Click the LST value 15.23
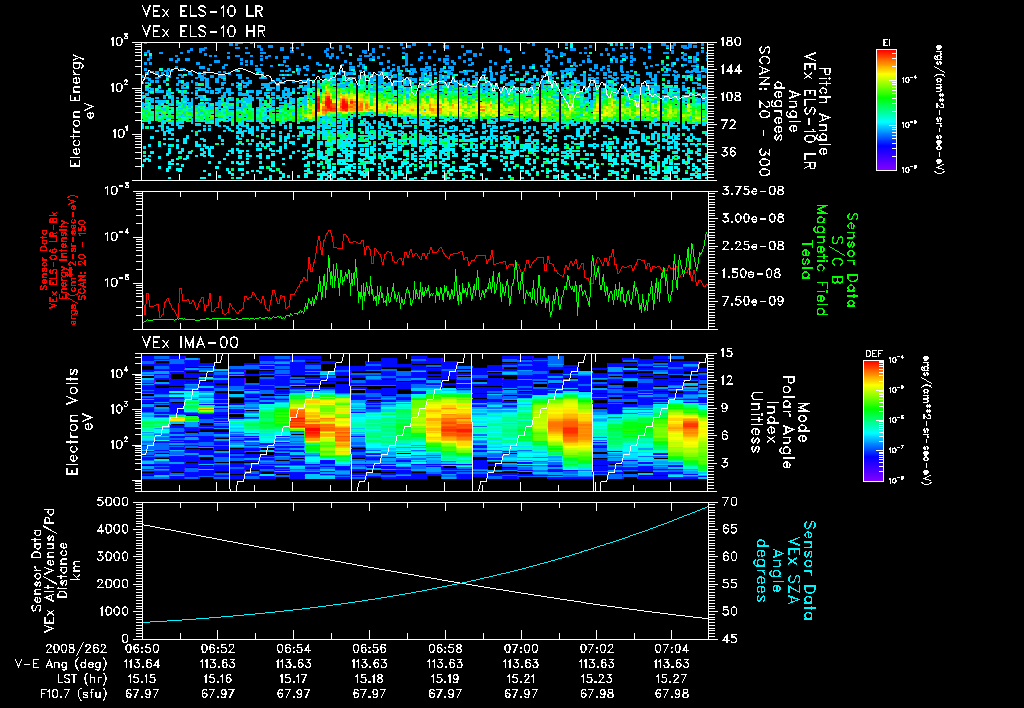1024x708 pixels. tap(596, 679)
